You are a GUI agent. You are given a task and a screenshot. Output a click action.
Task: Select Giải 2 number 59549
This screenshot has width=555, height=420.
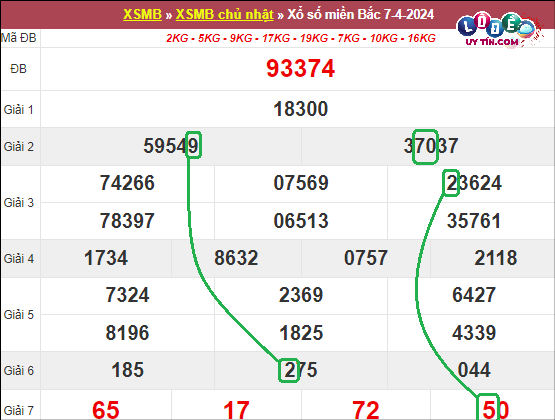click(x=171, y=146)
